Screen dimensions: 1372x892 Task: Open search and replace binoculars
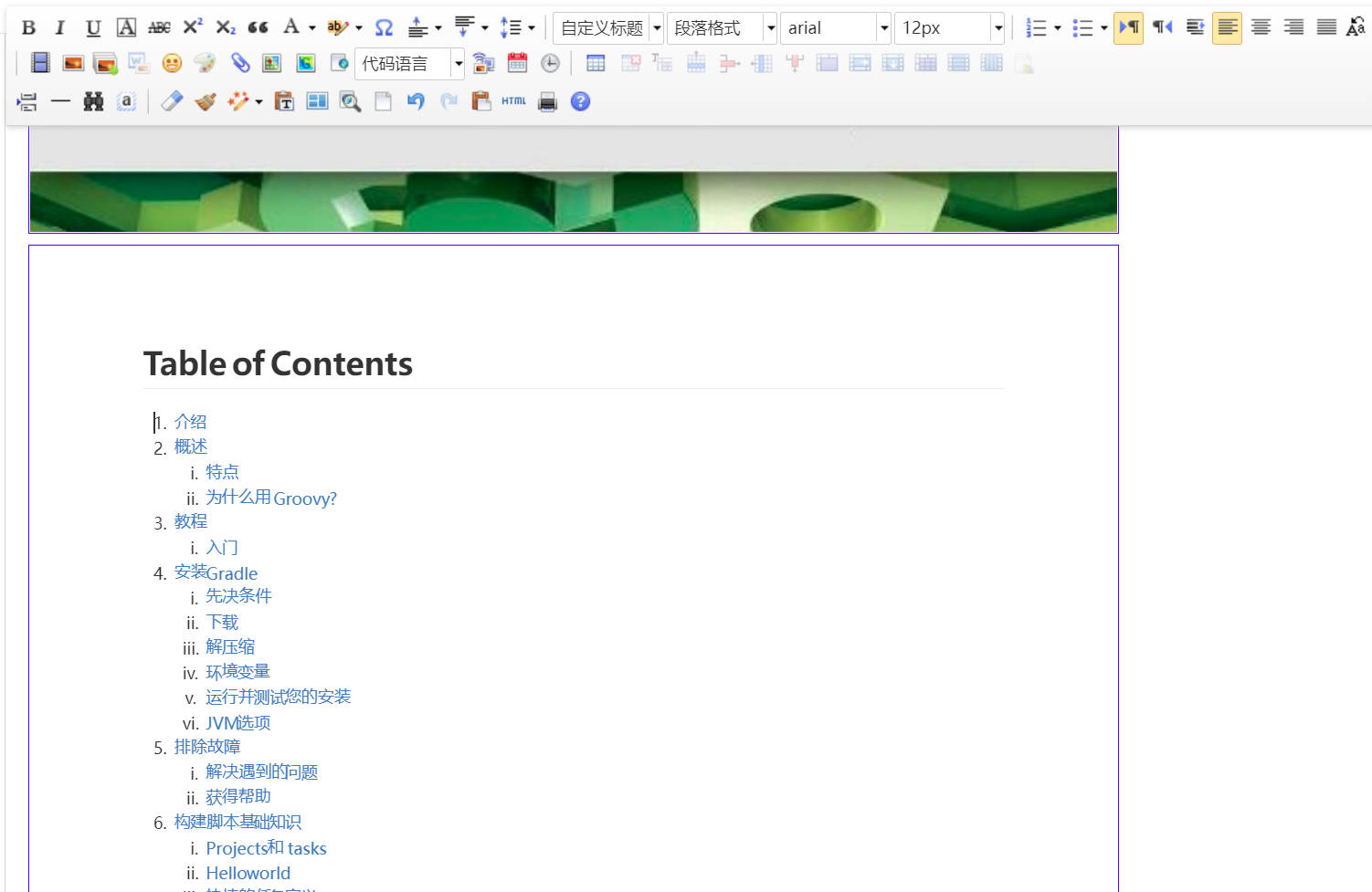pos(93,101)
